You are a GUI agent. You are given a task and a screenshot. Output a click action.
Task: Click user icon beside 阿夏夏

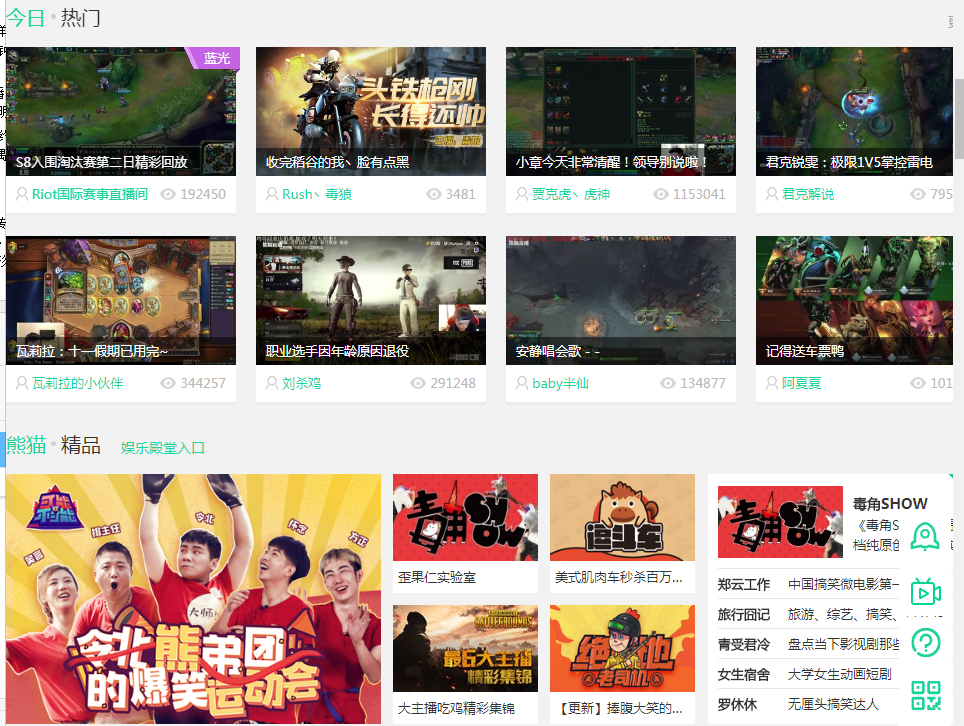click(x=772, y=383)
